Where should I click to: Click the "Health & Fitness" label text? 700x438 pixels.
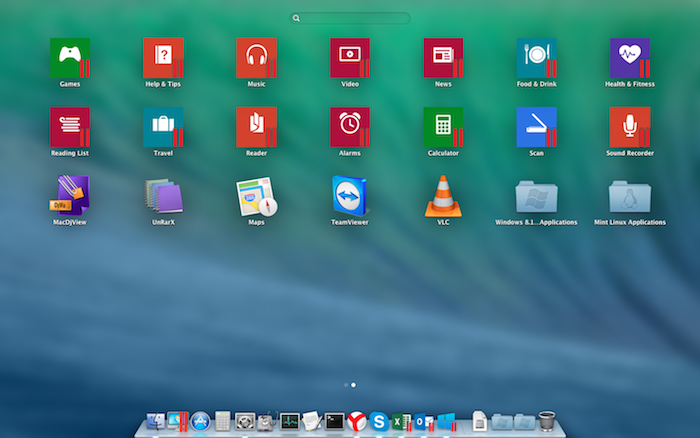[x=629, y=84]
